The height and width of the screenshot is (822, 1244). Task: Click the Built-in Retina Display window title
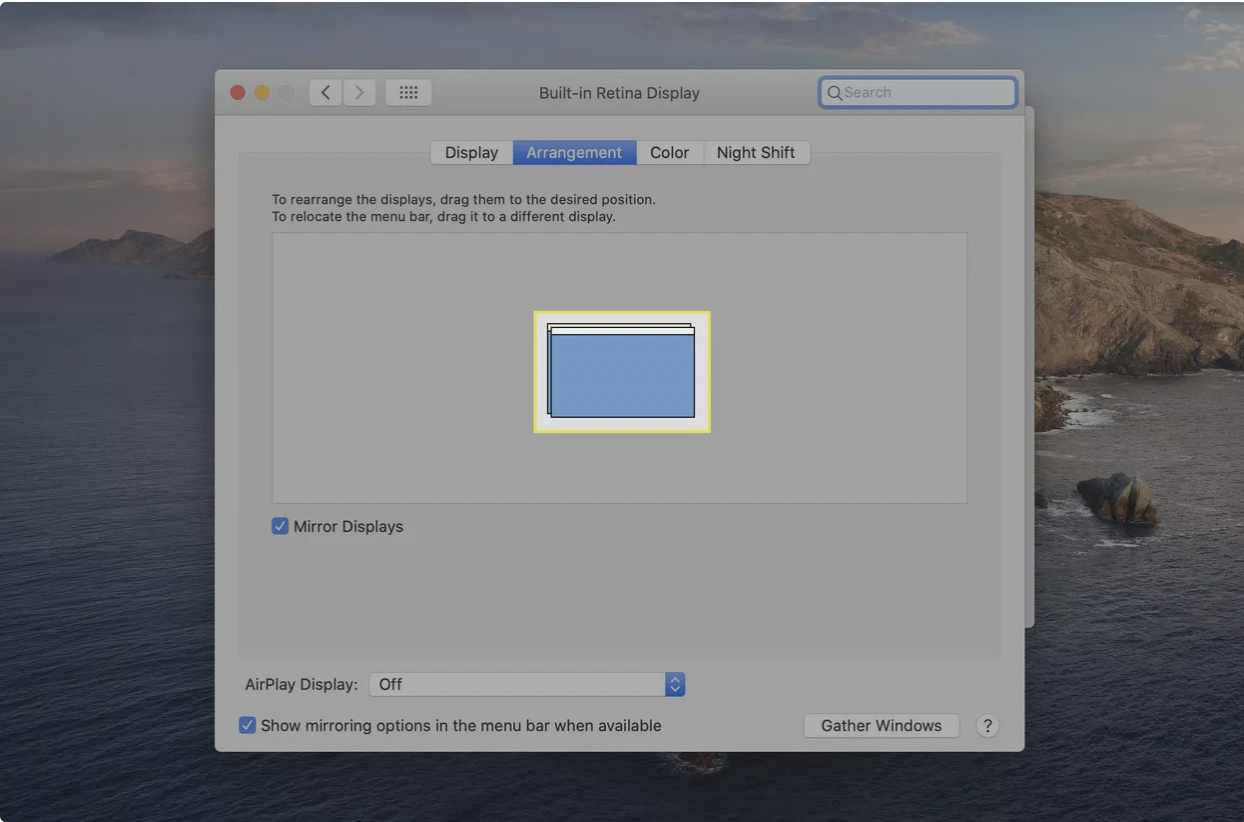[619, 93]
